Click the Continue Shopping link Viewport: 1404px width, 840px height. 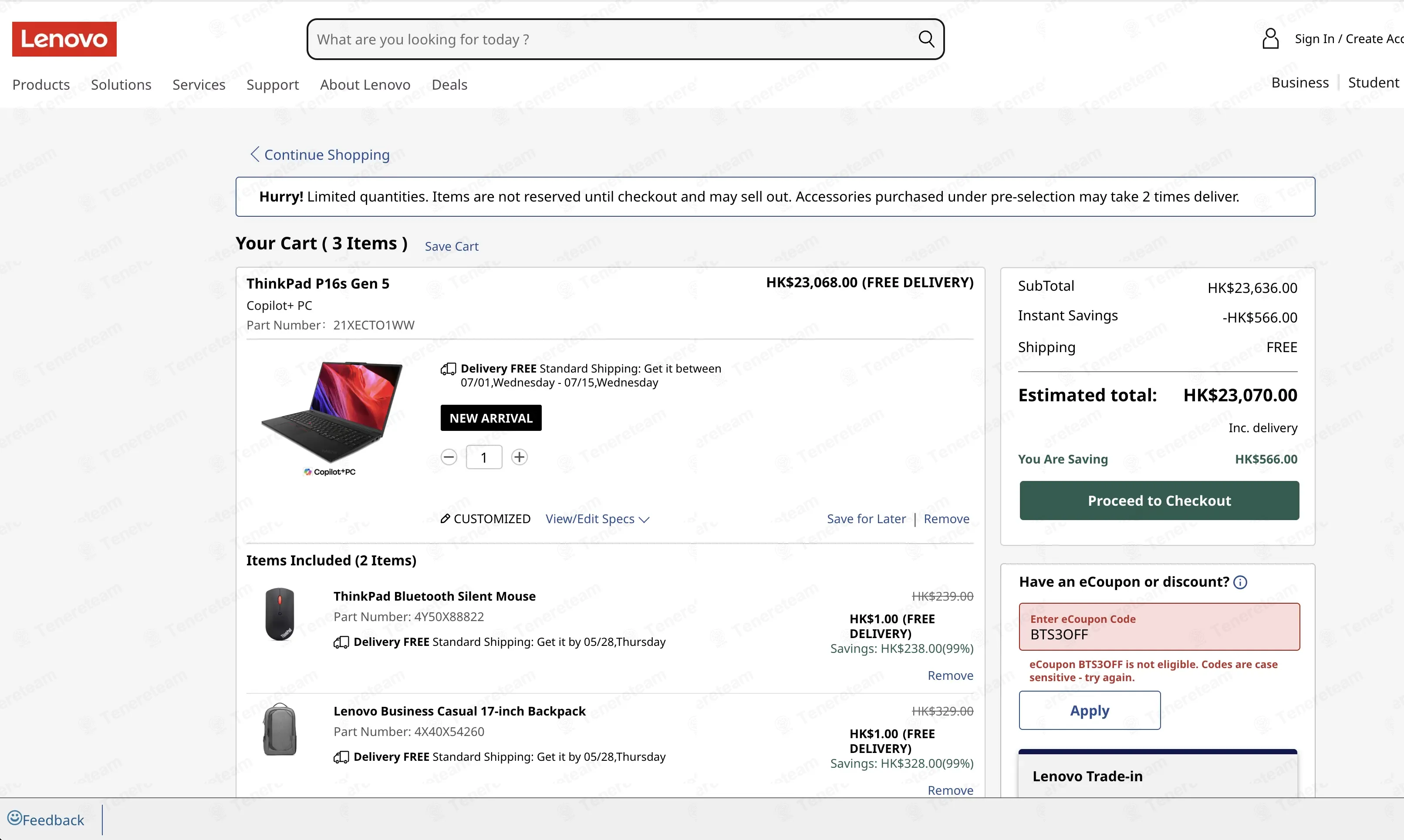[x=327, y=155]
